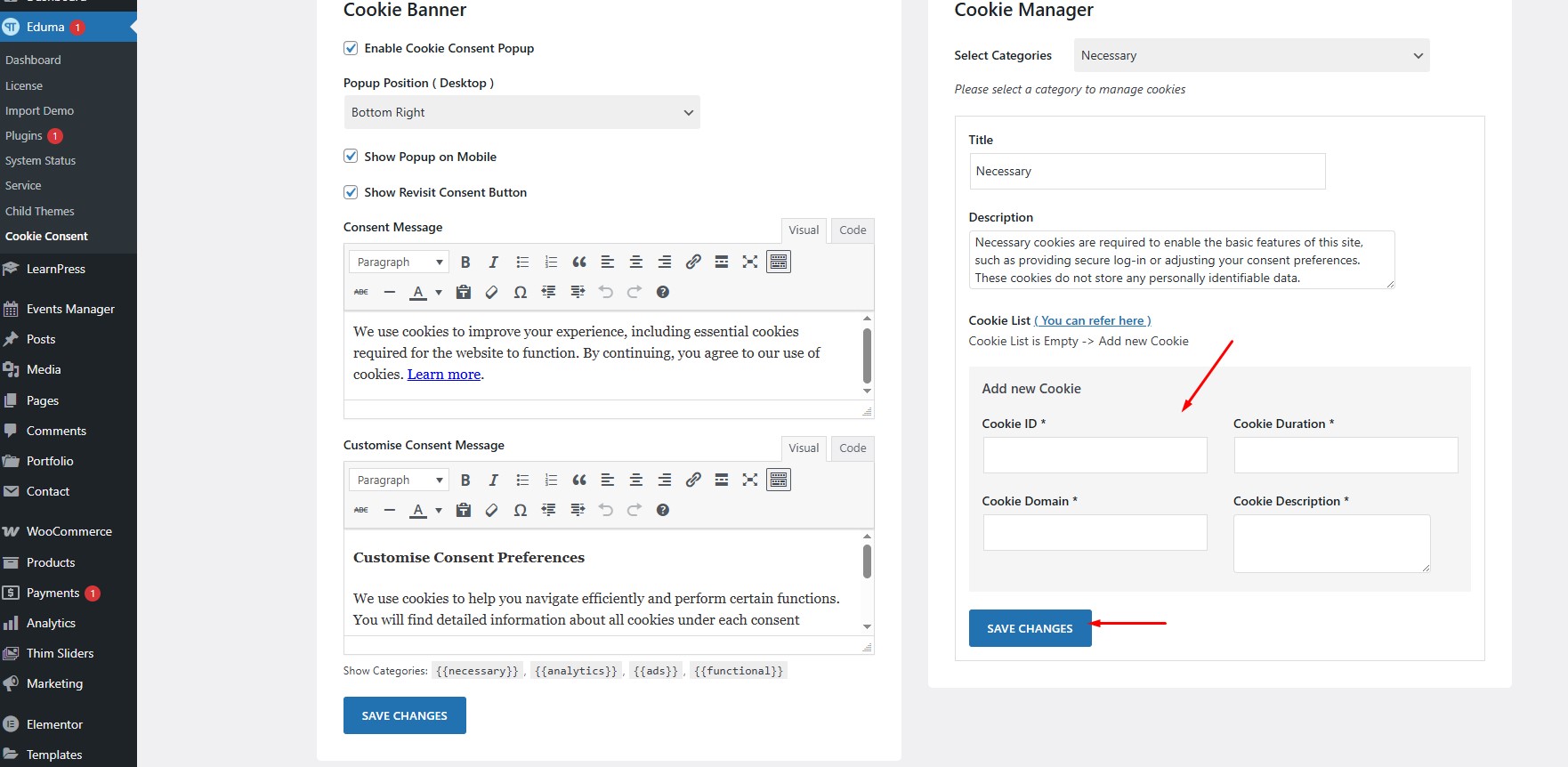Click the blockquote icon in Customise Consent Message
The width and height of the screenshot is (1568, 767).
[x=579, y=480]
